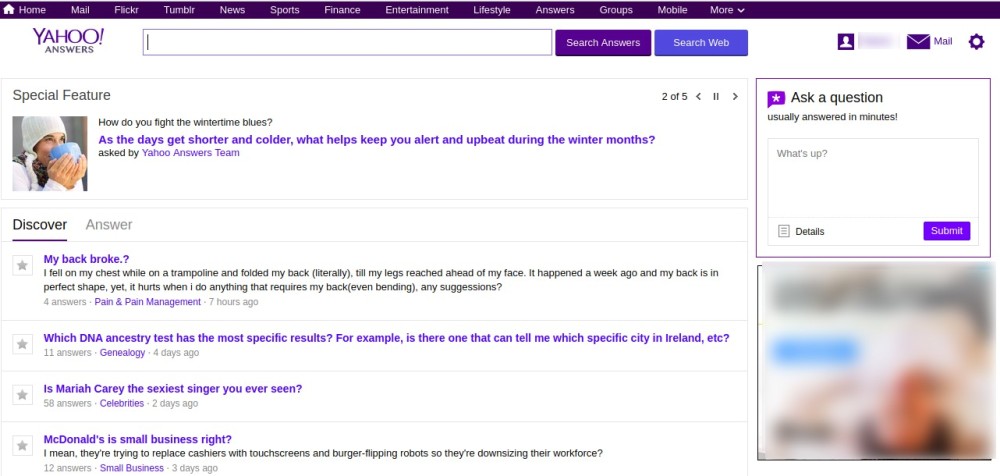Viewport: 1000px width, 476px height.
Task: Open Entertainment in the top navigation
Action: pos(417,10)
